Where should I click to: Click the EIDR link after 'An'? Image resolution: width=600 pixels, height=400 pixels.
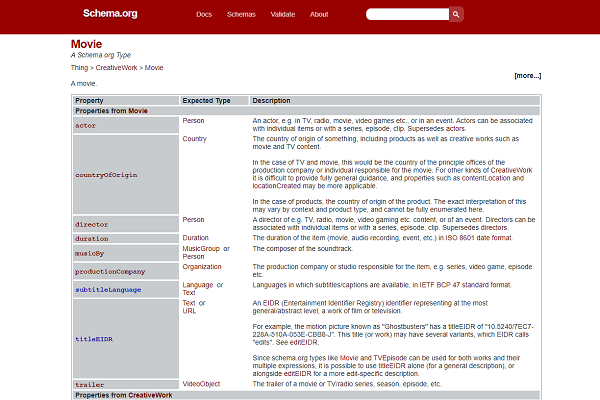pos(271,303)
